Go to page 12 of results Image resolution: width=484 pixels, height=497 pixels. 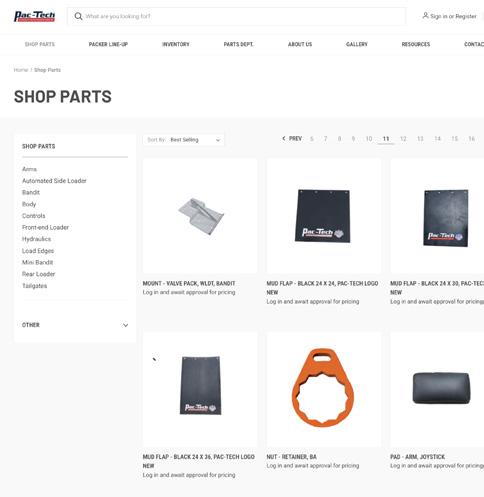coord(403,139)
